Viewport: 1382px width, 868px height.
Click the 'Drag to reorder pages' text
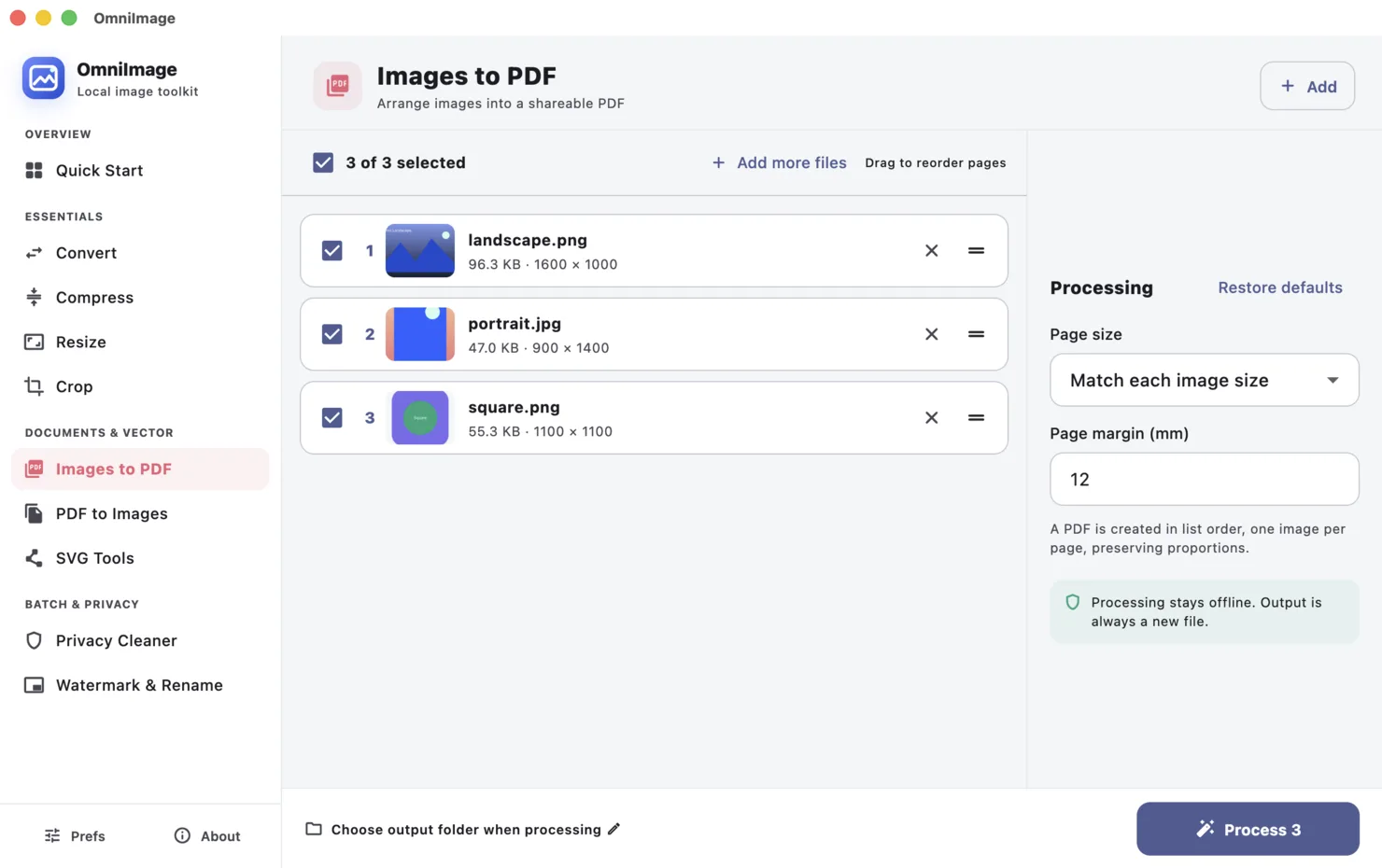pyautogui.click(x=935, y=162)
